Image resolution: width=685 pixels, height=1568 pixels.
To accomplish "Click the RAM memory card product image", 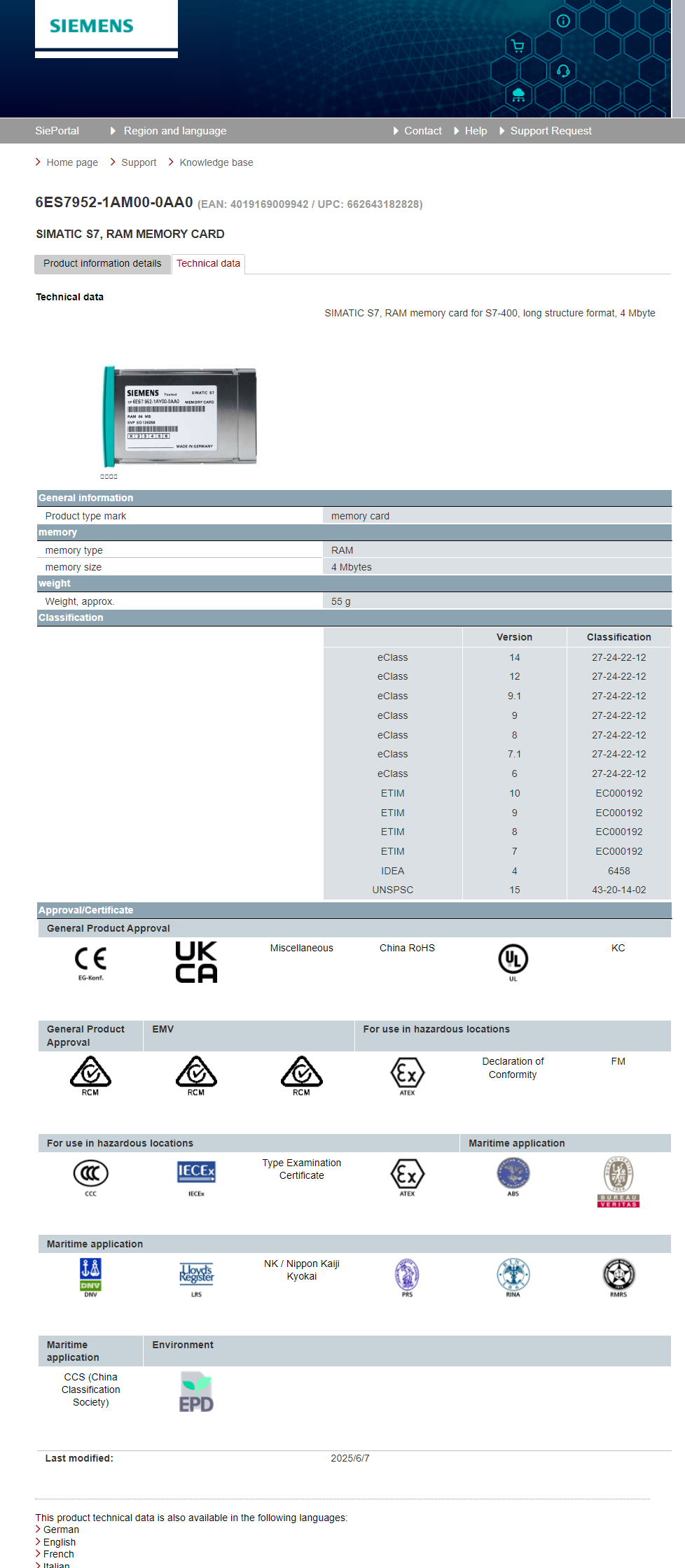I will (180, 416).
